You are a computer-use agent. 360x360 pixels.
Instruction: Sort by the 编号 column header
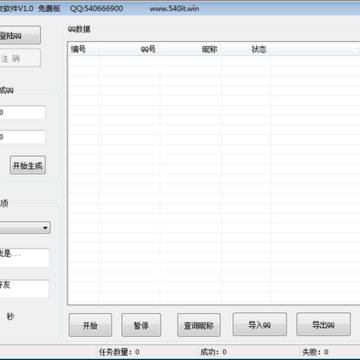[83, 49]
